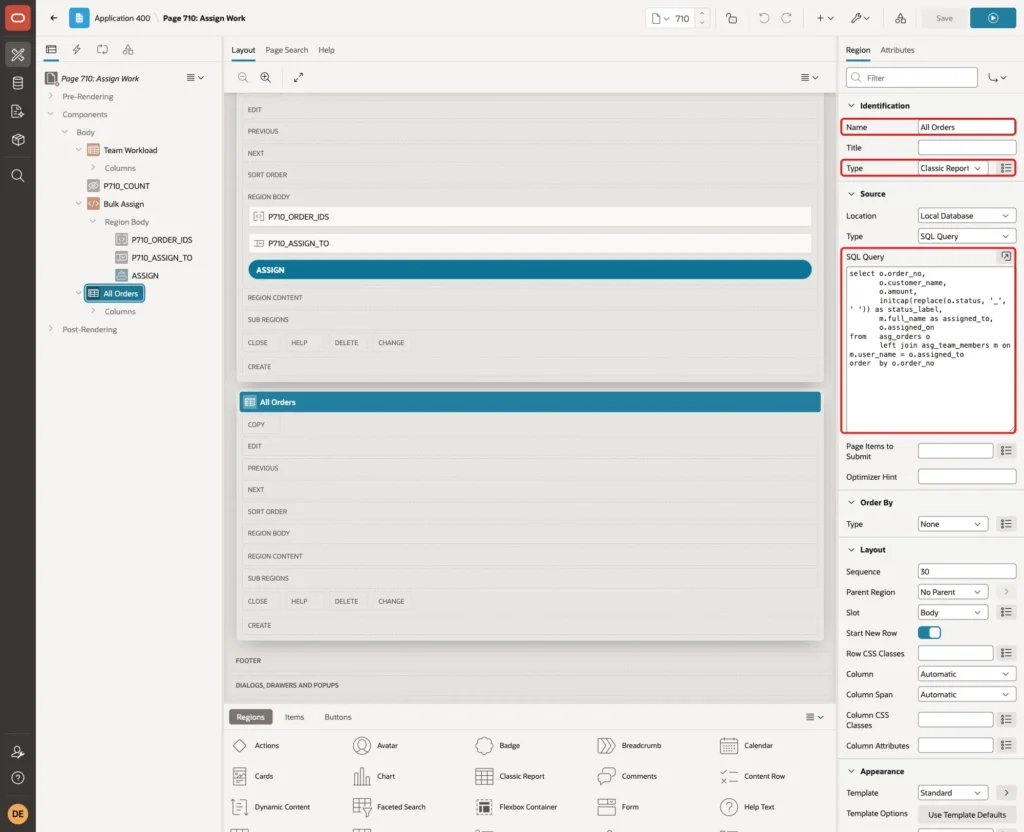Open the Utilities wrench menu
This screenshot has height=832, width=1024.
860,18
